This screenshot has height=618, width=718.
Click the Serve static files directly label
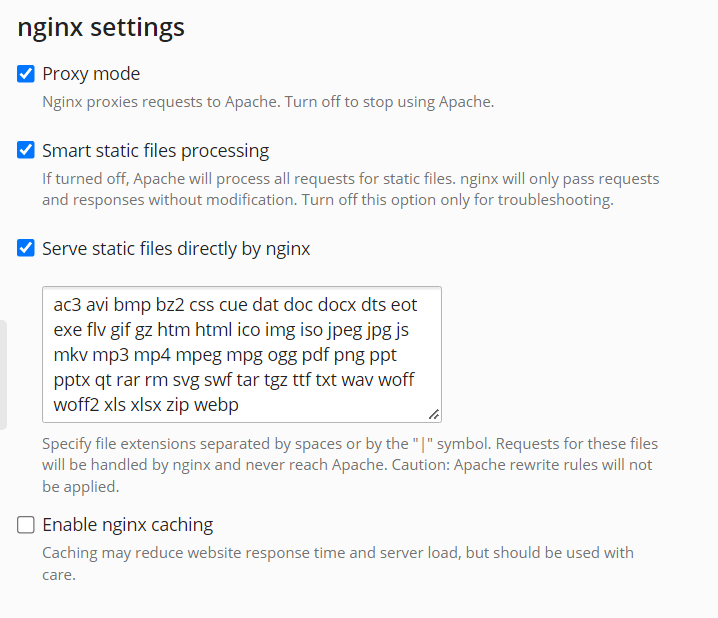pos(176,249)
